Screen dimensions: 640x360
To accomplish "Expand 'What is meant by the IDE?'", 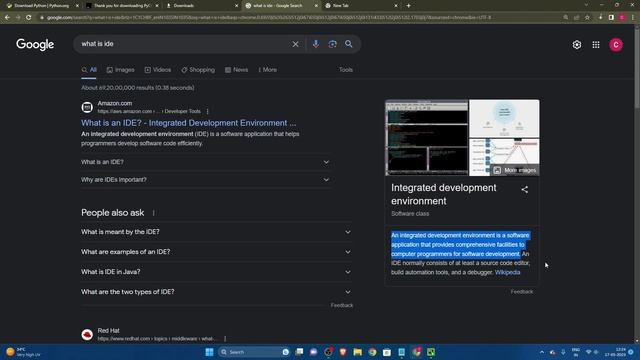I will 216,232.
